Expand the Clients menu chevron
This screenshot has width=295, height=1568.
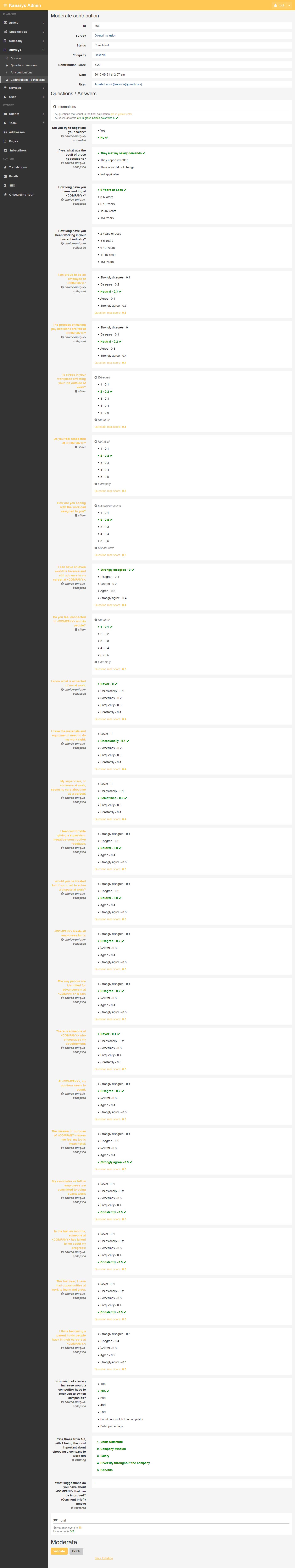pos(43,114)
